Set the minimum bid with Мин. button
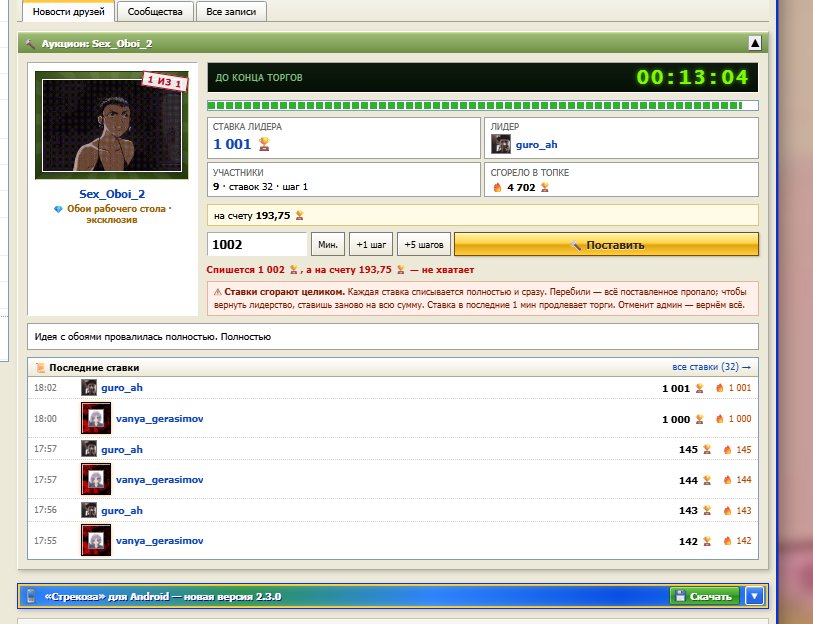Image resolution: width=813 pixels, height=624 pixels. tap(328, 244)
